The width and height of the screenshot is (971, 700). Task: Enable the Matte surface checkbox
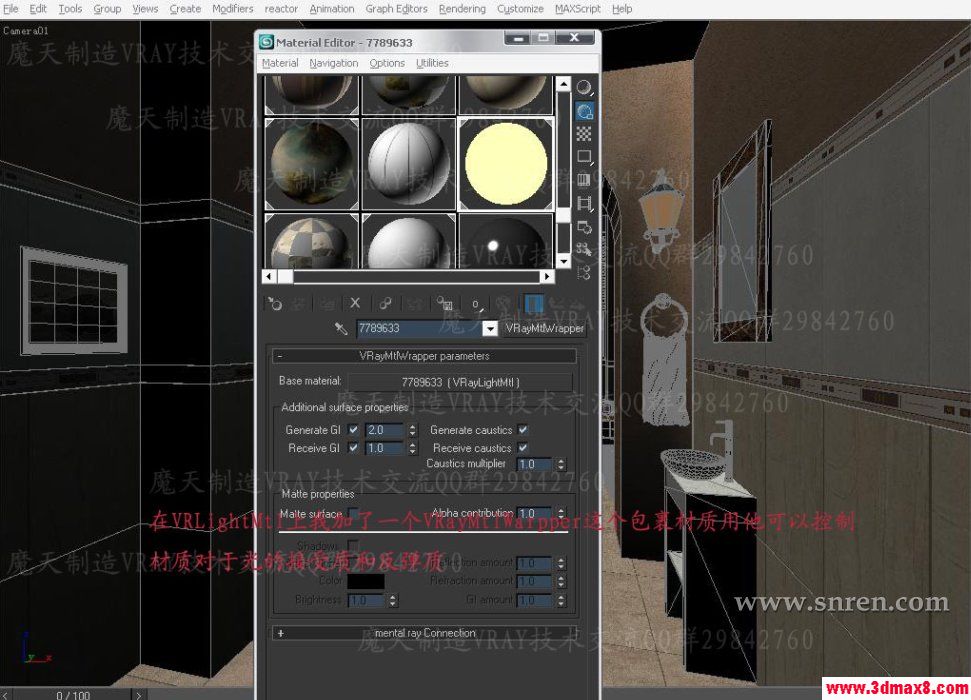click(x=353, y=511)
